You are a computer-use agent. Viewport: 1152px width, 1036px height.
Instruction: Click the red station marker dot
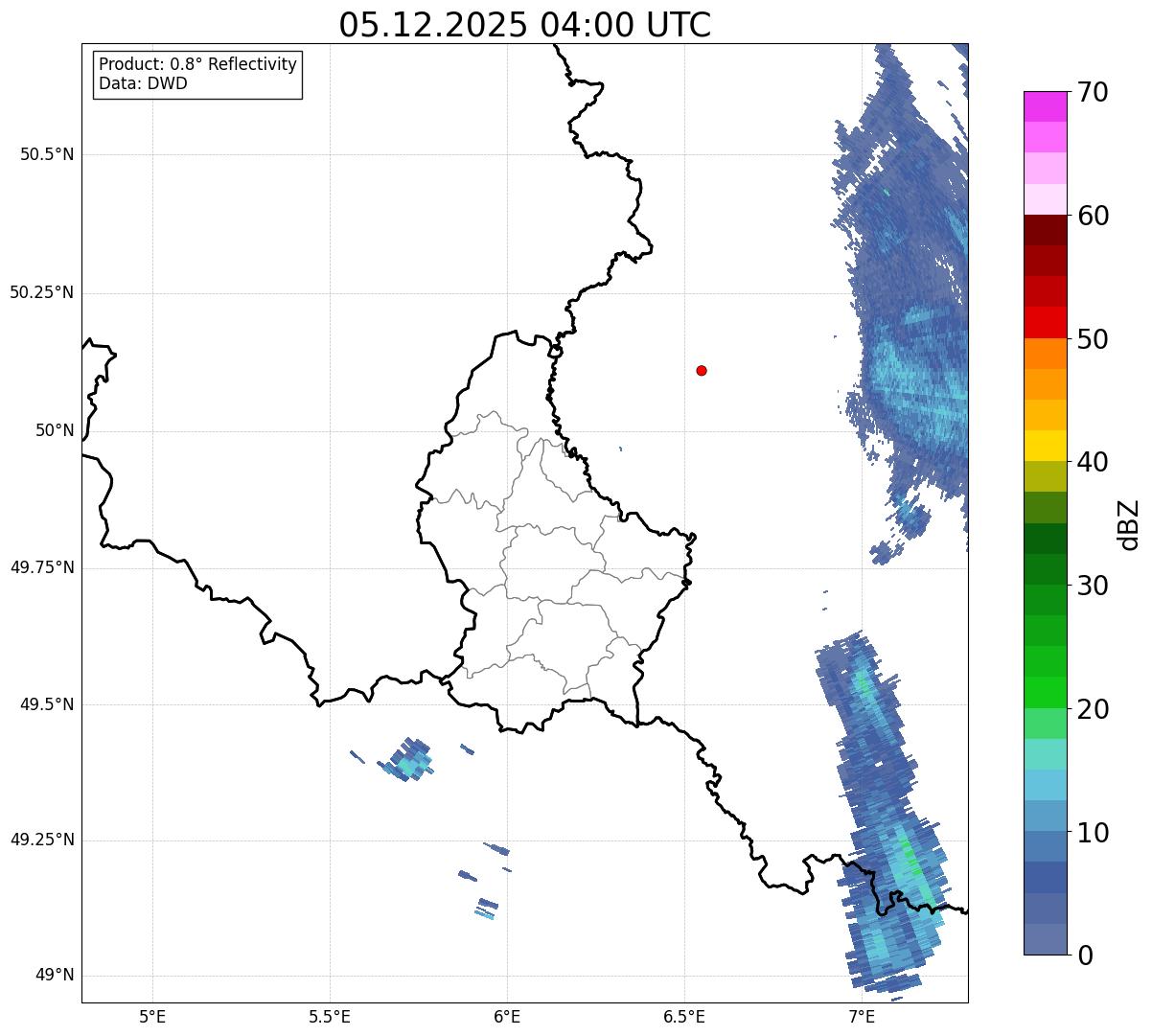pos(702,370)
